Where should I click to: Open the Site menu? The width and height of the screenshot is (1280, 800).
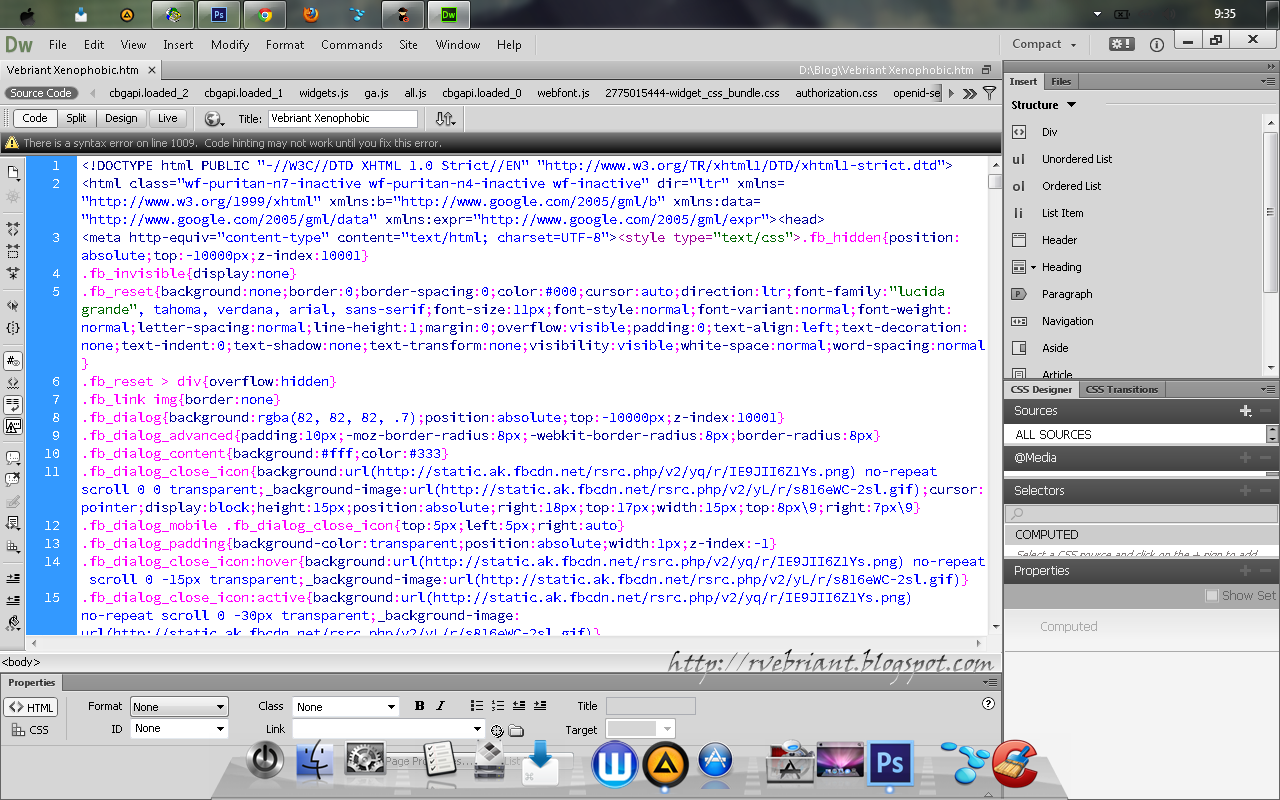408,44
